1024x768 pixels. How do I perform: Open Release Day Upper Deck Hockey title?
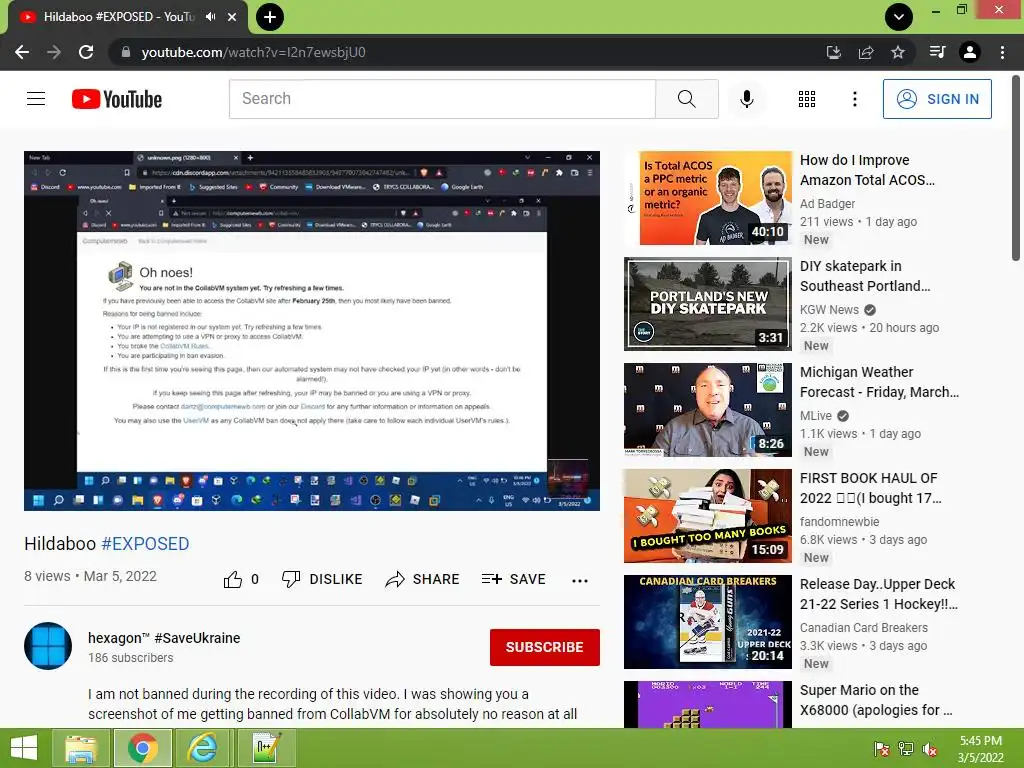point(879,594)
